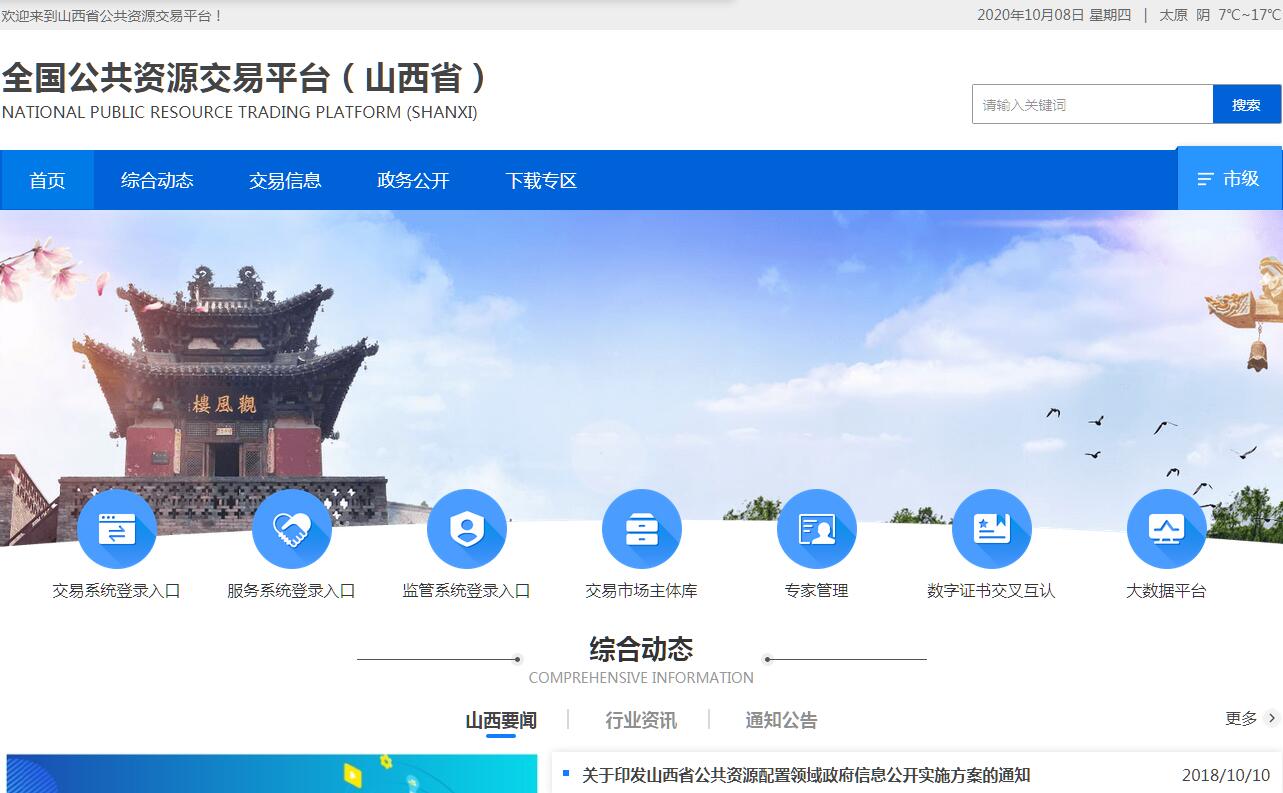The image size is (1283, 793).
Task: Switch to the 通知公告 tab
Action: pos(781,720)
